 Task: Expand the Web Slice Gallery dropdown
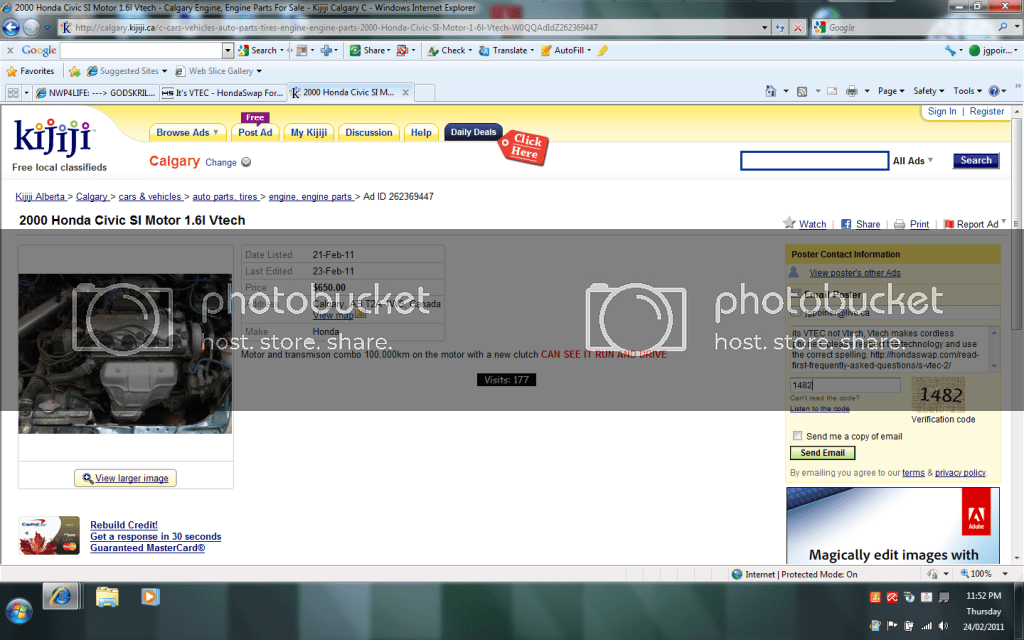(x=259, y=71)
